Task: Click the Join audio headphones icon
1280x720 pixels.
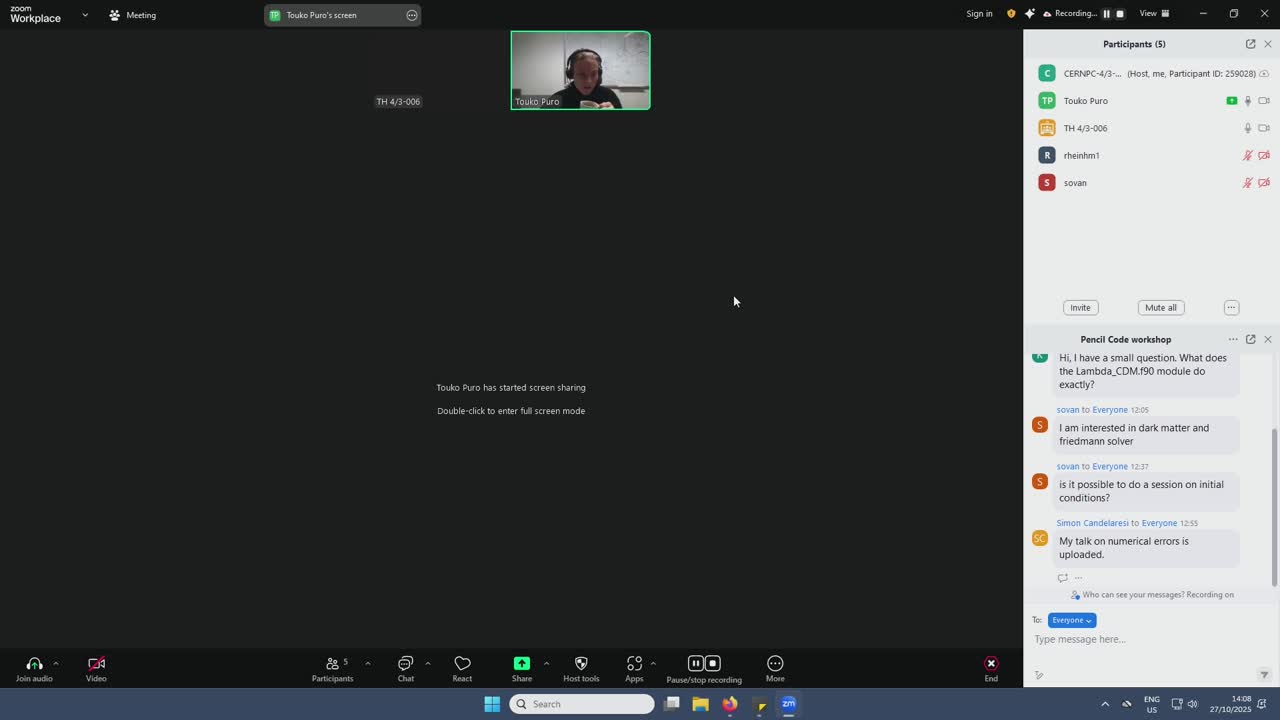Action: (34, 664)
